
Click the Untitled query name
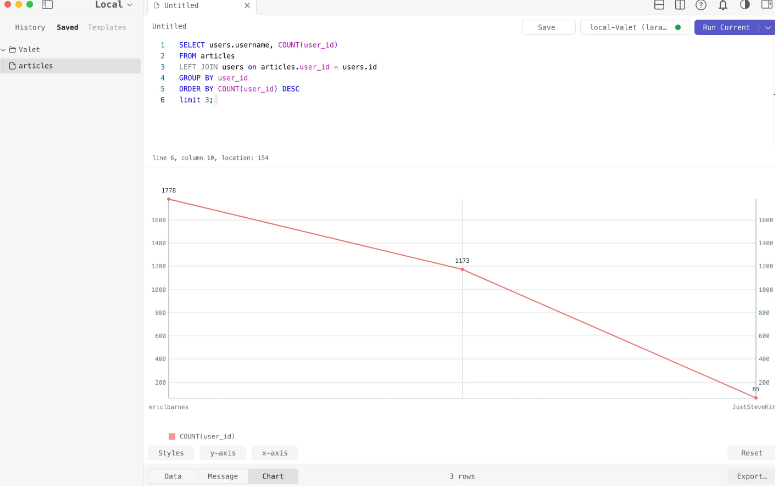click(x=170, y=26)
